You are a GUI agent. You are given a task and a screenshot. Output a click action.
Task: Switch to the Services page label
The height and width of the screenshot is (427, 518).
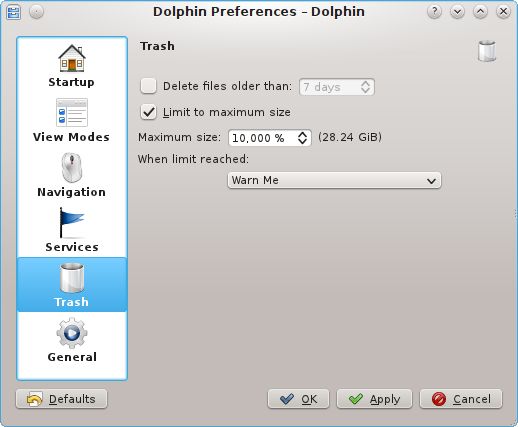coord(72,247)
